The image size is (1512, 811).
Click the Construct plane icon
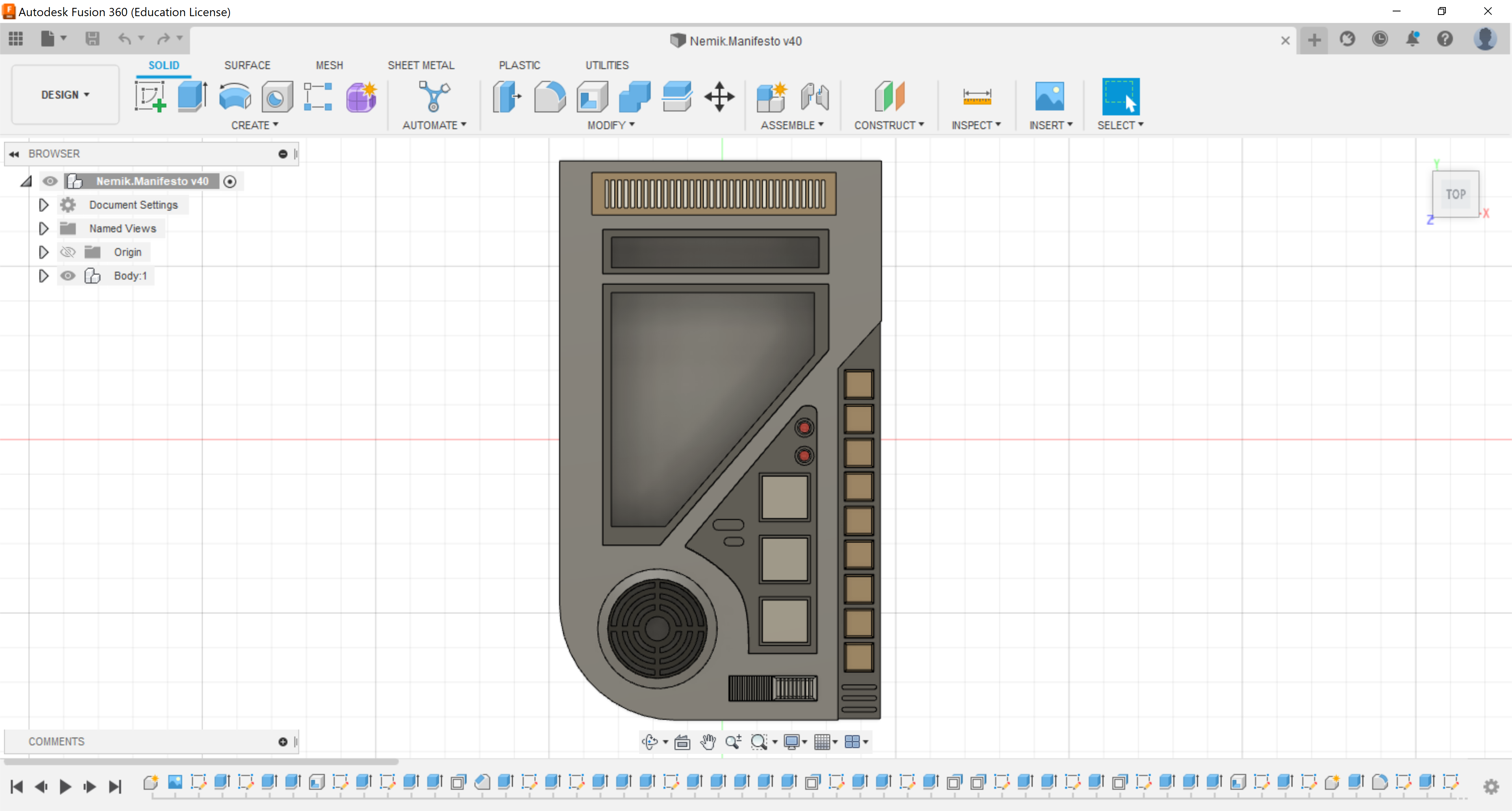tap(889, 97)
